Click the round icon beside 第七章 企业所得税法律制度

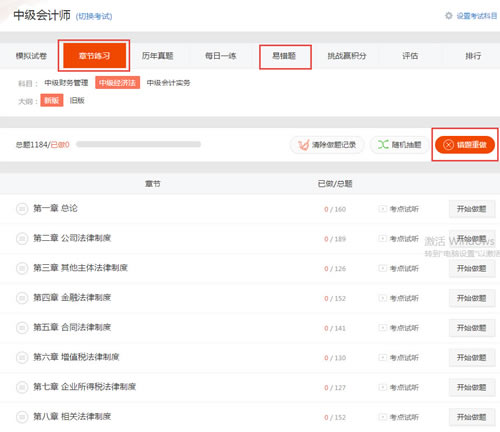point(22,387)
